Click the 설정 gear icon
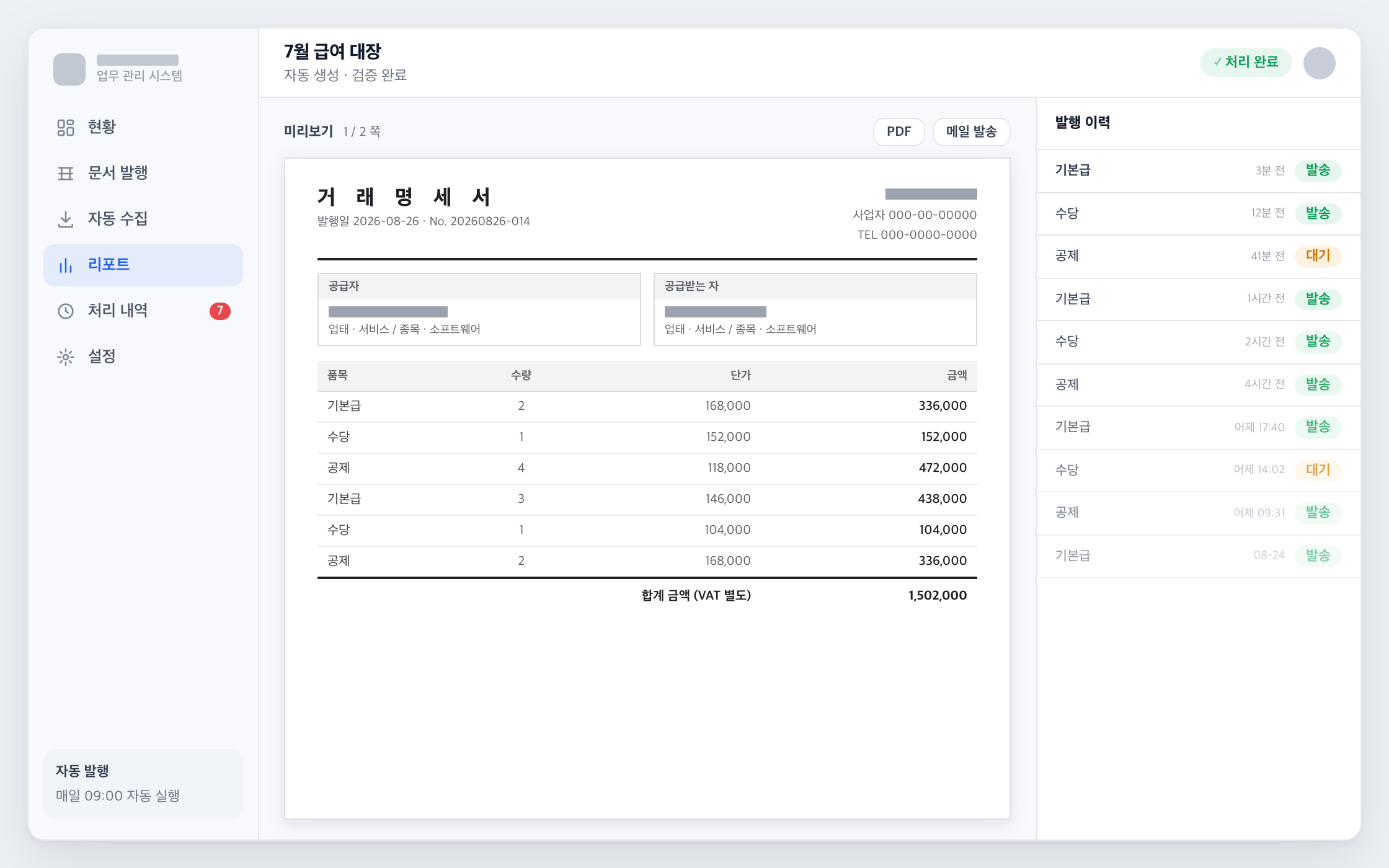This screenshot has width=1389, height=868. pos(66,356)
